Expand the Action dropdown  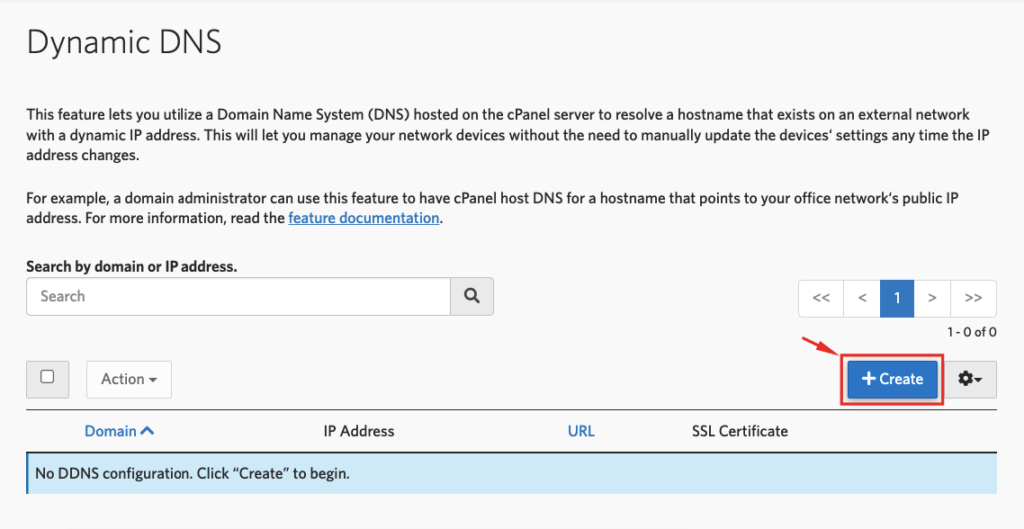tap(129, 379)
